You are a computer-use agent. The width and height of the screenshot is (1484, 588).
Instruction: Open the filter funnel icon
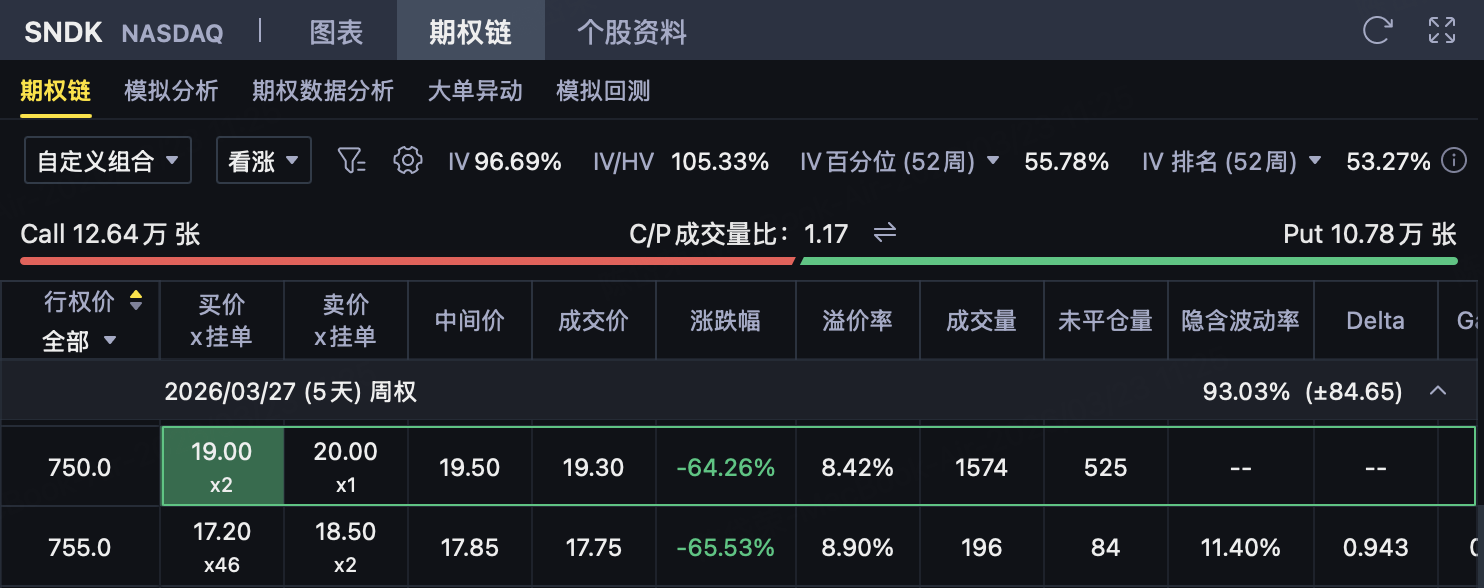click(x=351, y=160)
